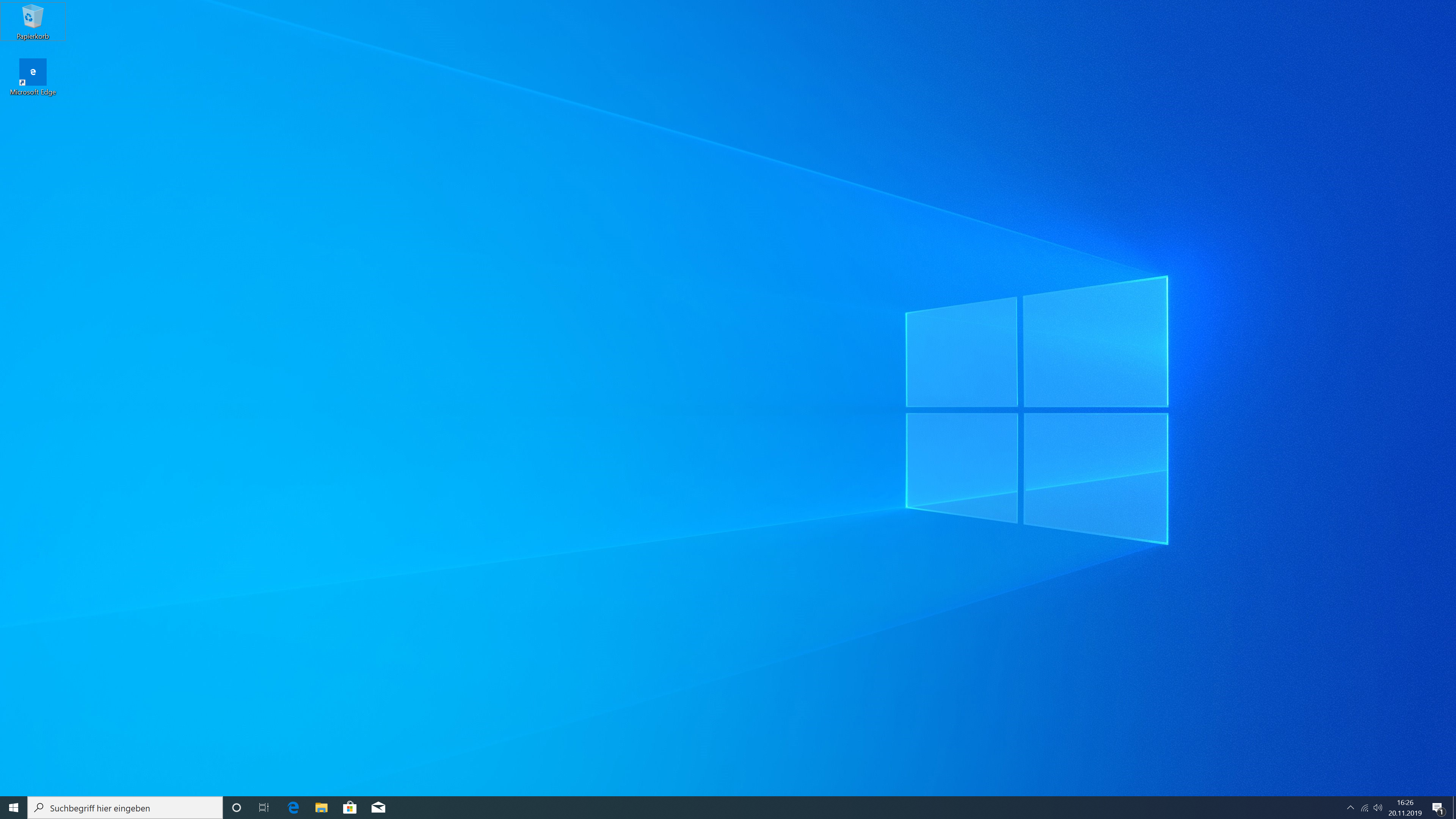Screen dimensions: 1456x819
Task: Click the Papierkorb label text
Action: coord(33,37)
